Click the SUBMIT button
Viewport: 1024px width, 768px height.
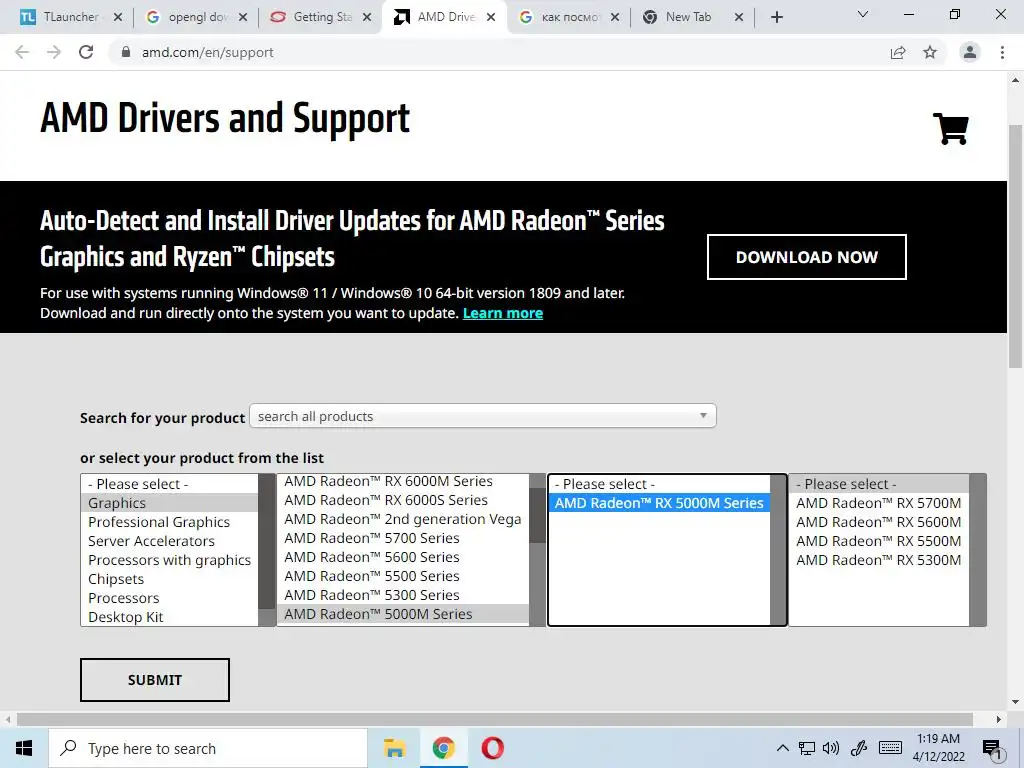click(155, 680)
